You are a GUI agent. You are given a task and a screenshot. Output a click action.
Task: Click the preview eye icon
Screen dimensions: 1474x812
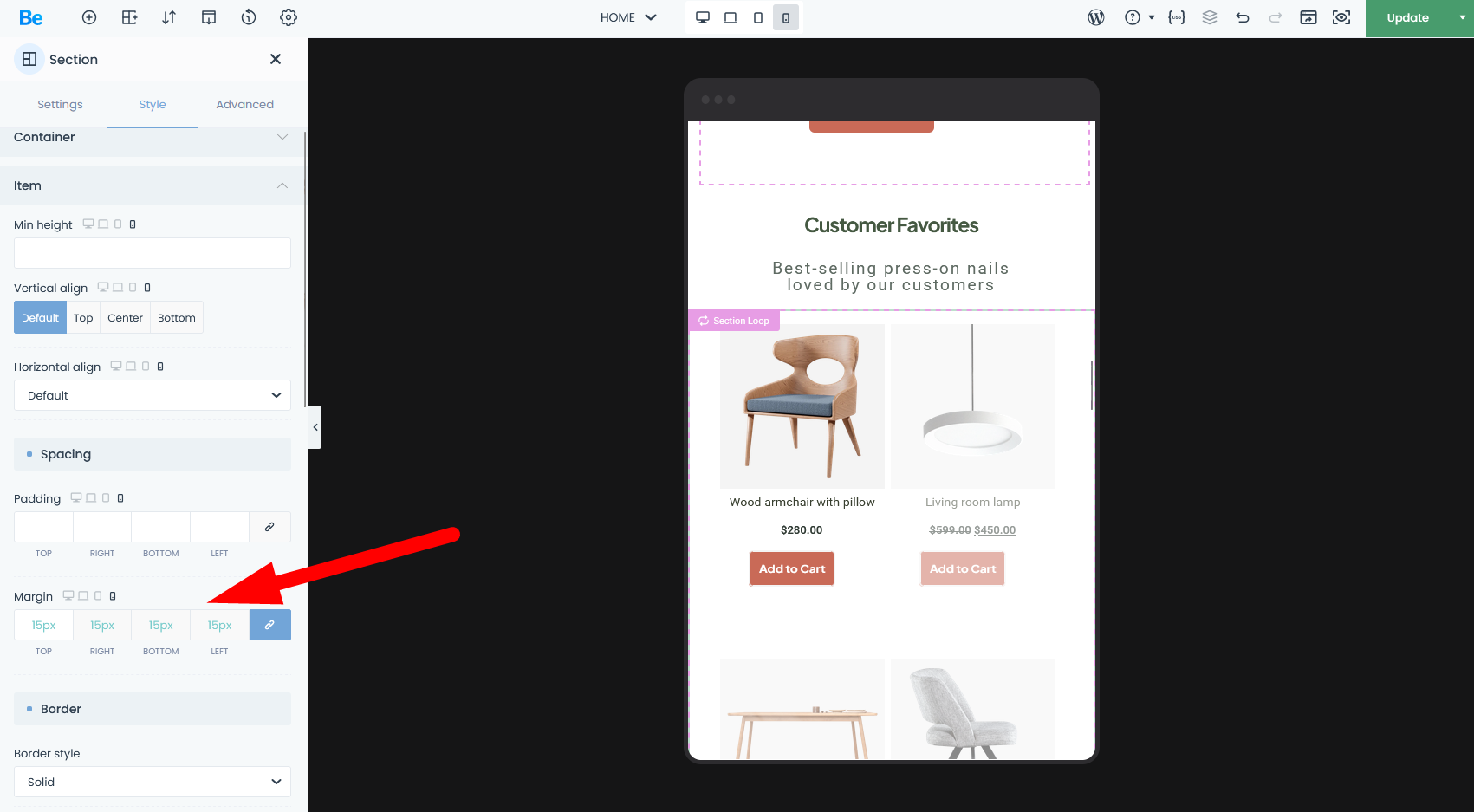point(1341,17)
